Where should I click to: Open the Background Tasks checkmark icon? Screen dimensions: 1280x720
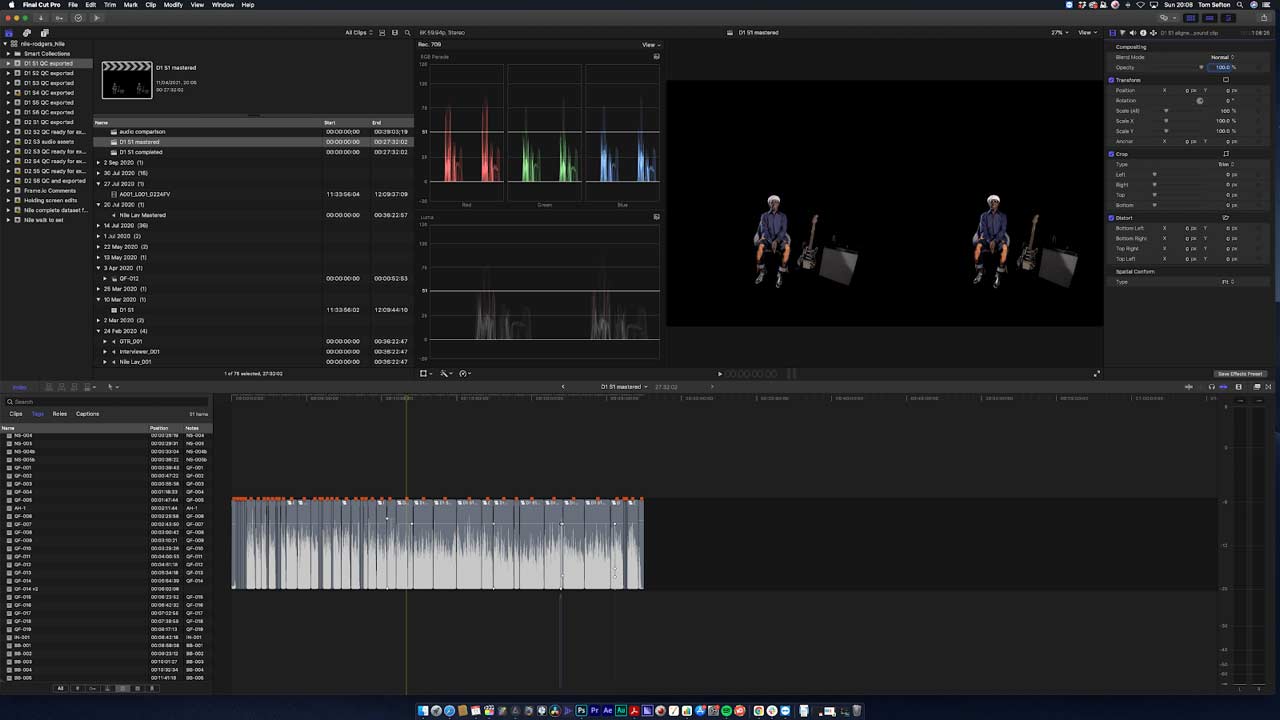[x=78, y=18]
